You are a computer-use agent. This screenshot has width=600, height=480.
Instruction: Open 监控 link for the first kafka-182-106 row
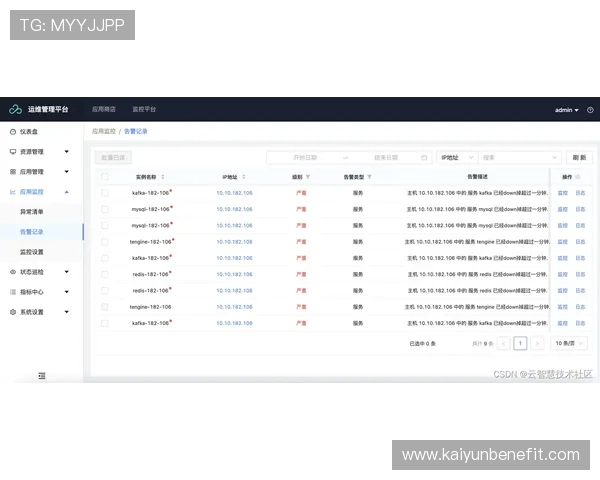562,193
